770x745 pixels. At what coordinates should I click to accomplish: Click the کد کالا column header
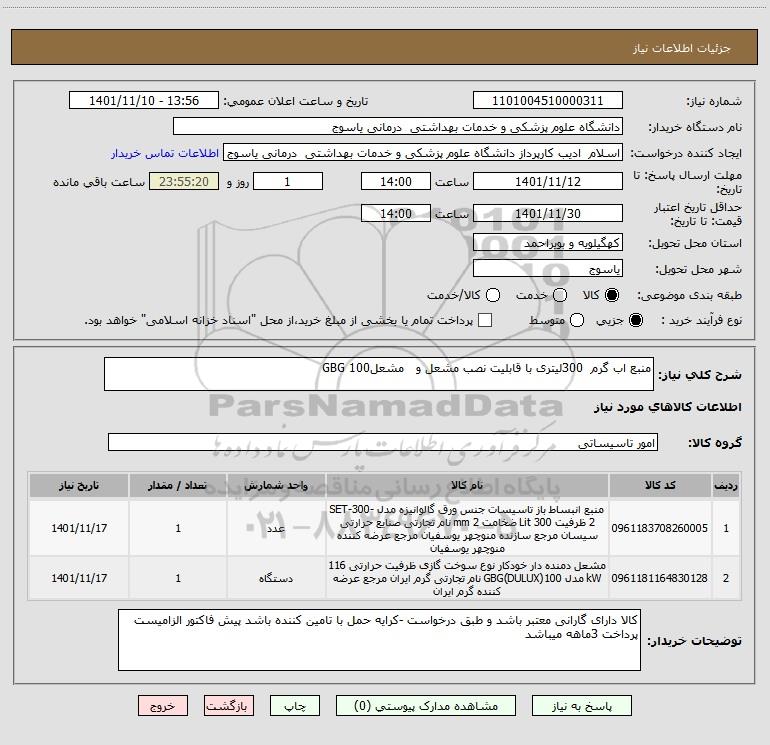click(660, 485)
